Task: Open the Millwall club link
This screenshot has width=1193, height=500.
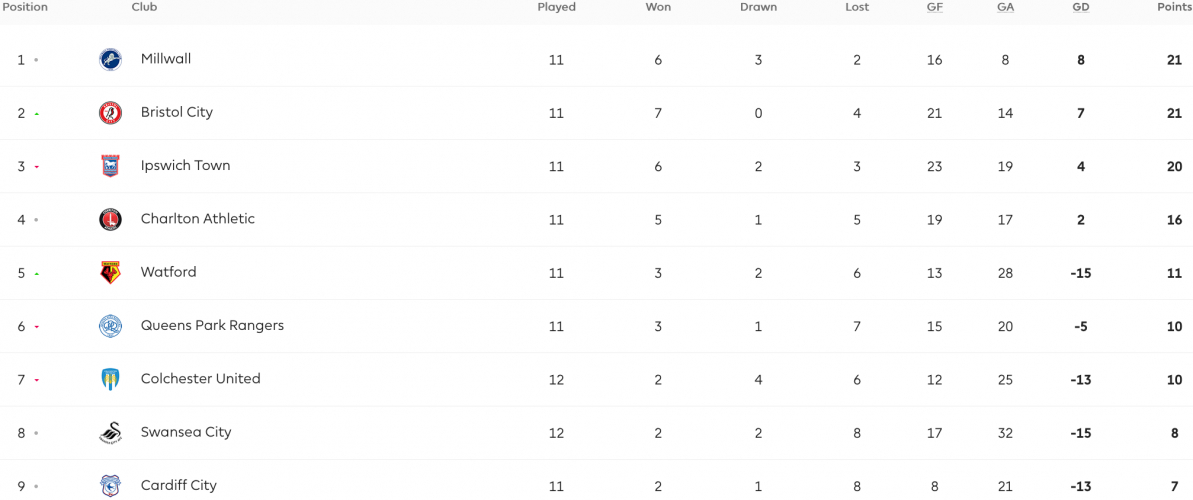Action: 166,59
